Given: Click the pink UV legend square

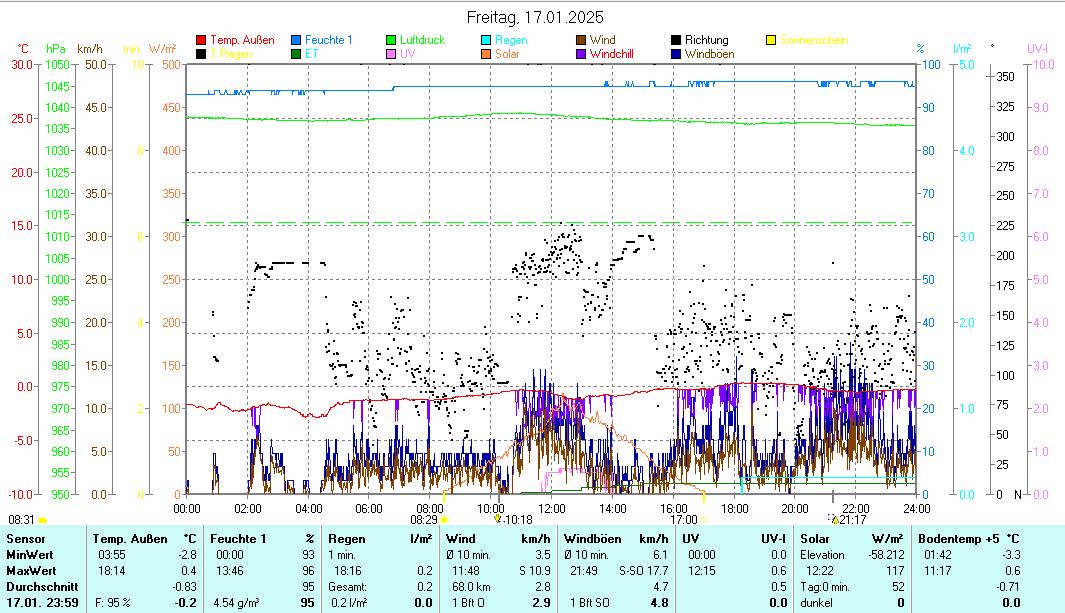Looking at the screenshot, I should 392,54.
